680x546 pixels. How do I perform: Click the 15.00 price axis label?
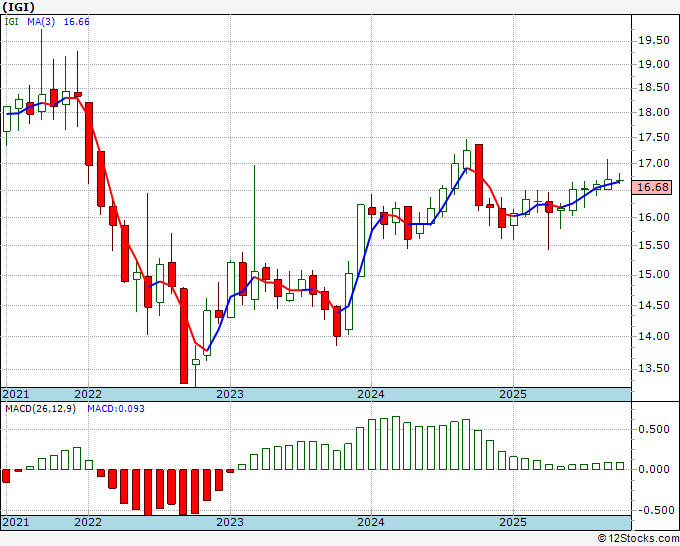654,275
